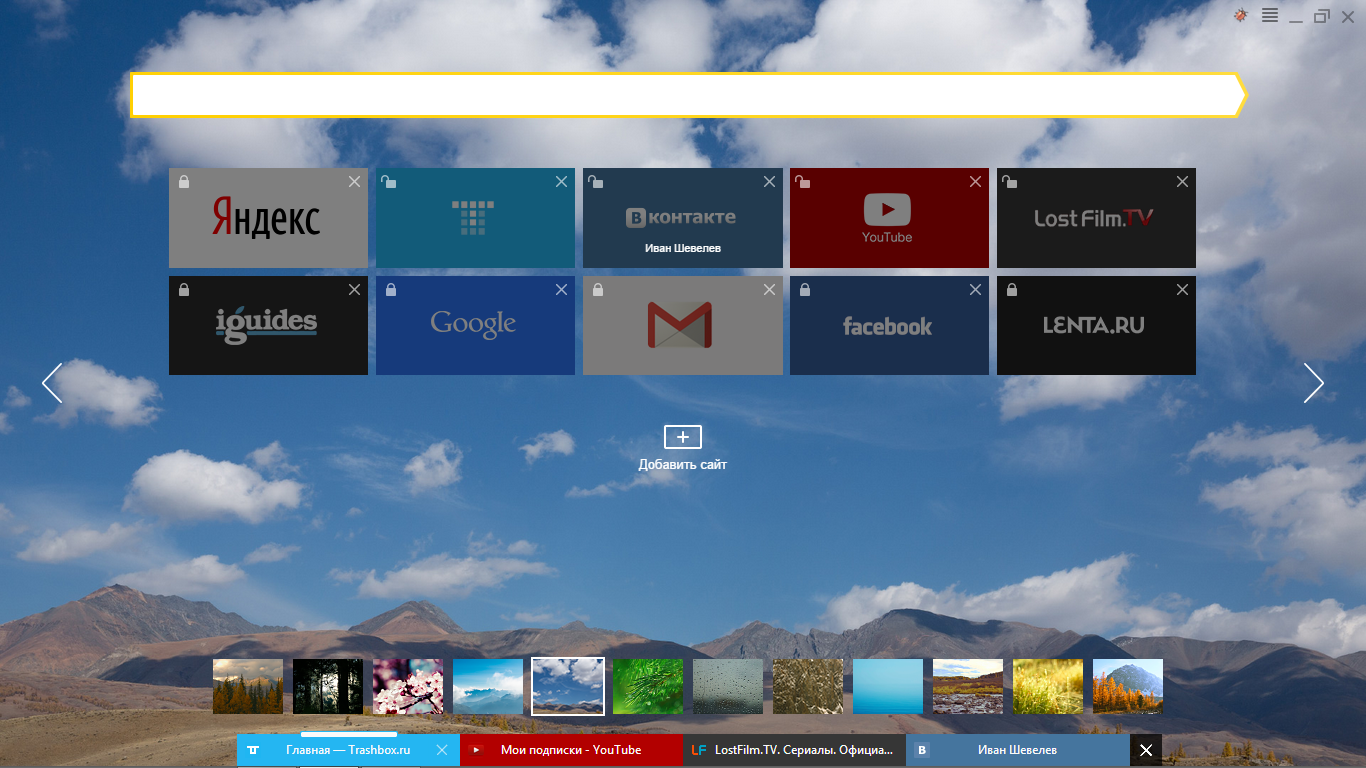Pin the YouTube tile with its lock
Screen dimensions: 1366x768
point(804,182)
